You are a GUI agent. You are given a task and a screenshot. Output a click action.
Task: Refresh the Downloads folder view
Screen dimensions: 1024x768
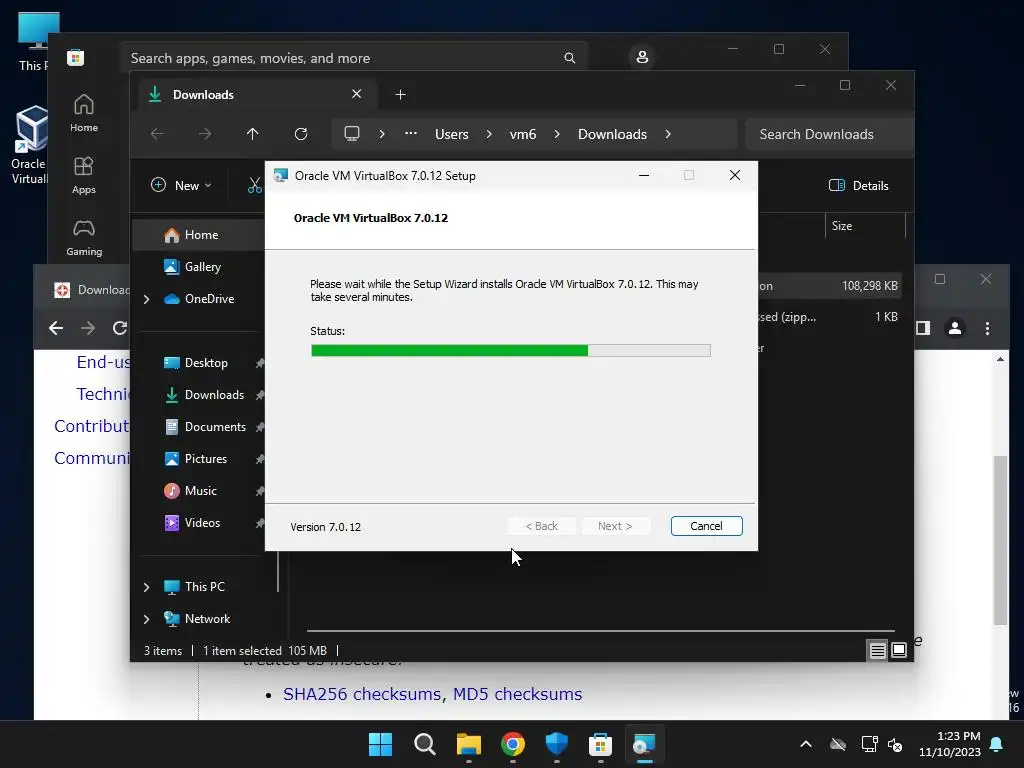pos(301,134)
